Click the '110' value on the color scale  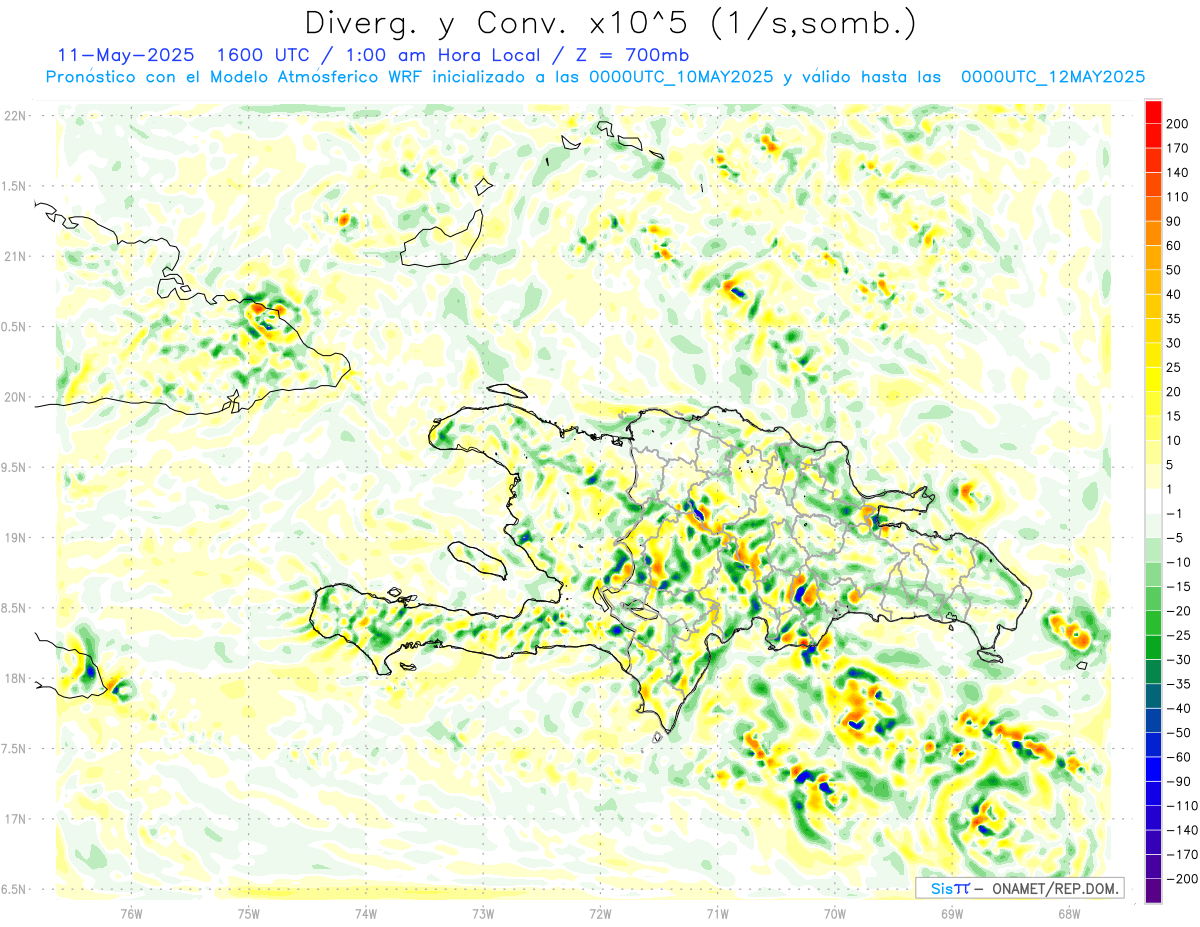coord(1177,197)
